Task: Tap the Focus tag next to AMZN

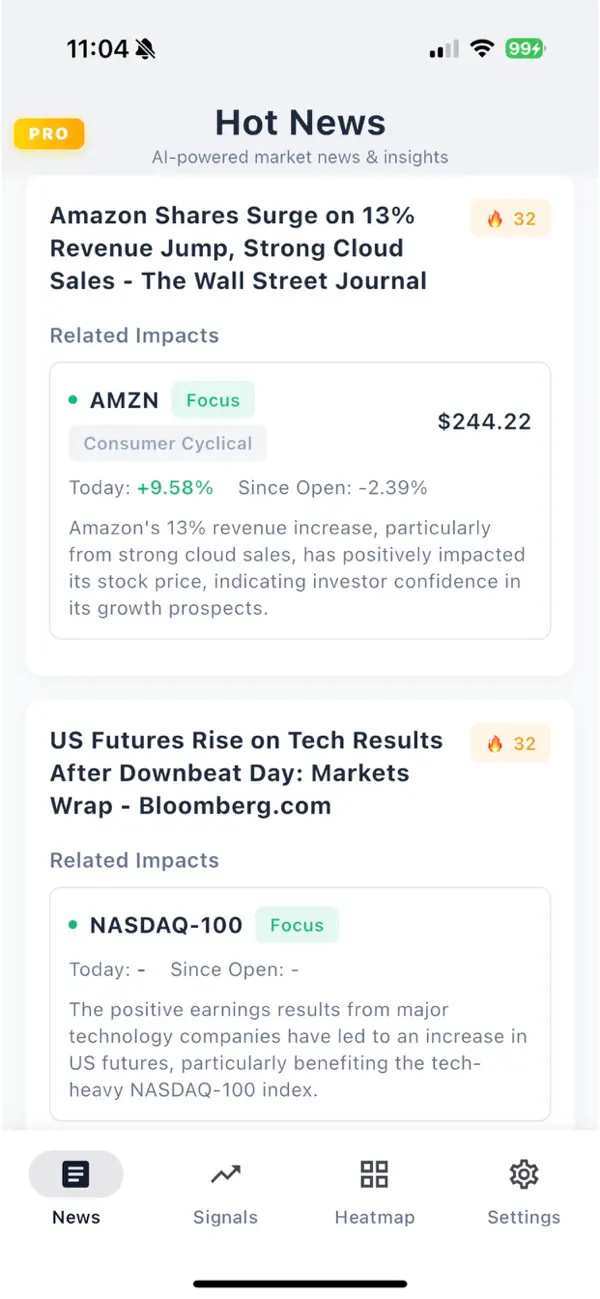Action: (213, 400)
